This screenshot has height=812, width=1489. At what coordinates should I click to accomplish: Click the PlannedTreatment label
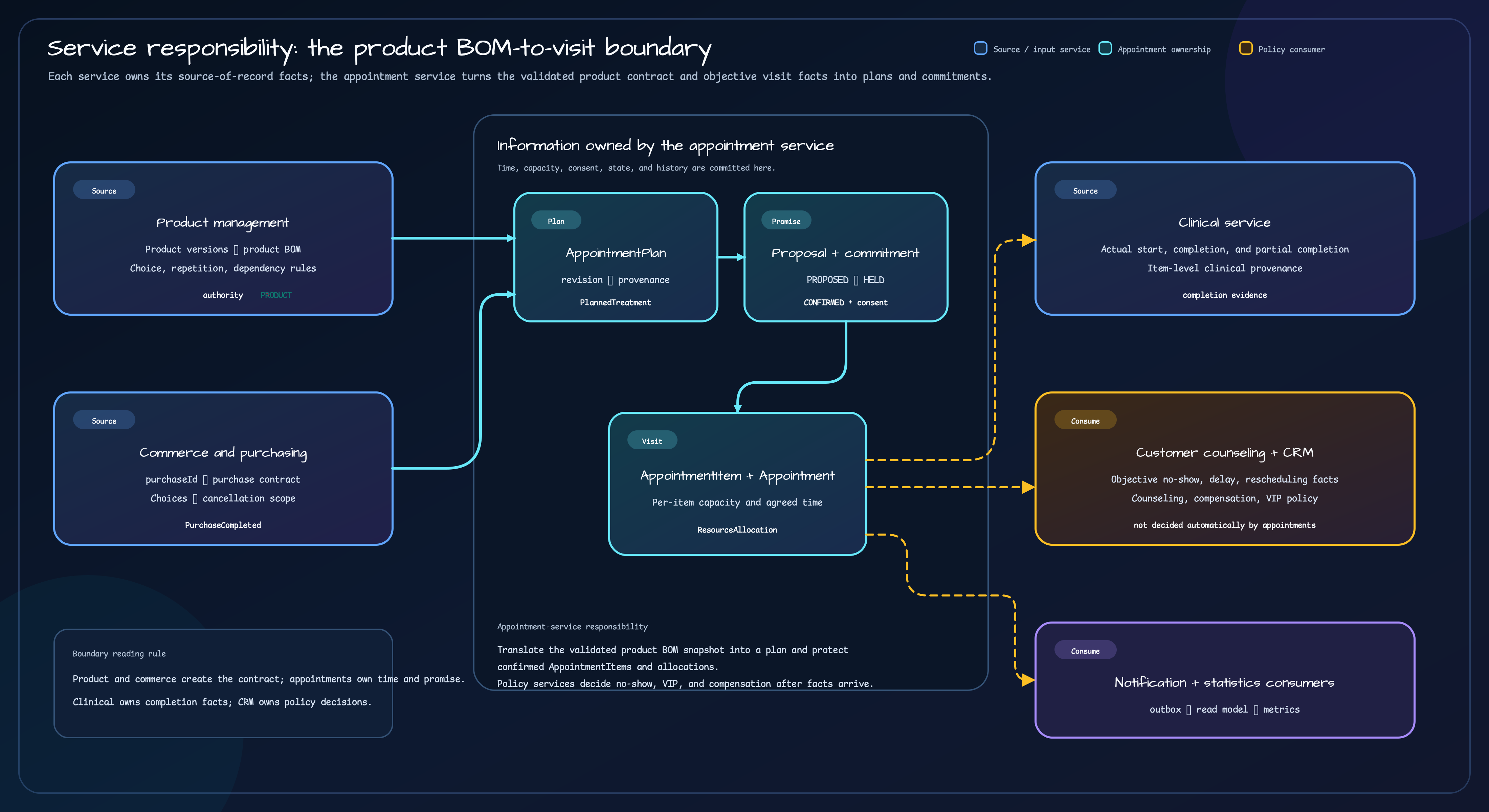[x=616, y=302]
